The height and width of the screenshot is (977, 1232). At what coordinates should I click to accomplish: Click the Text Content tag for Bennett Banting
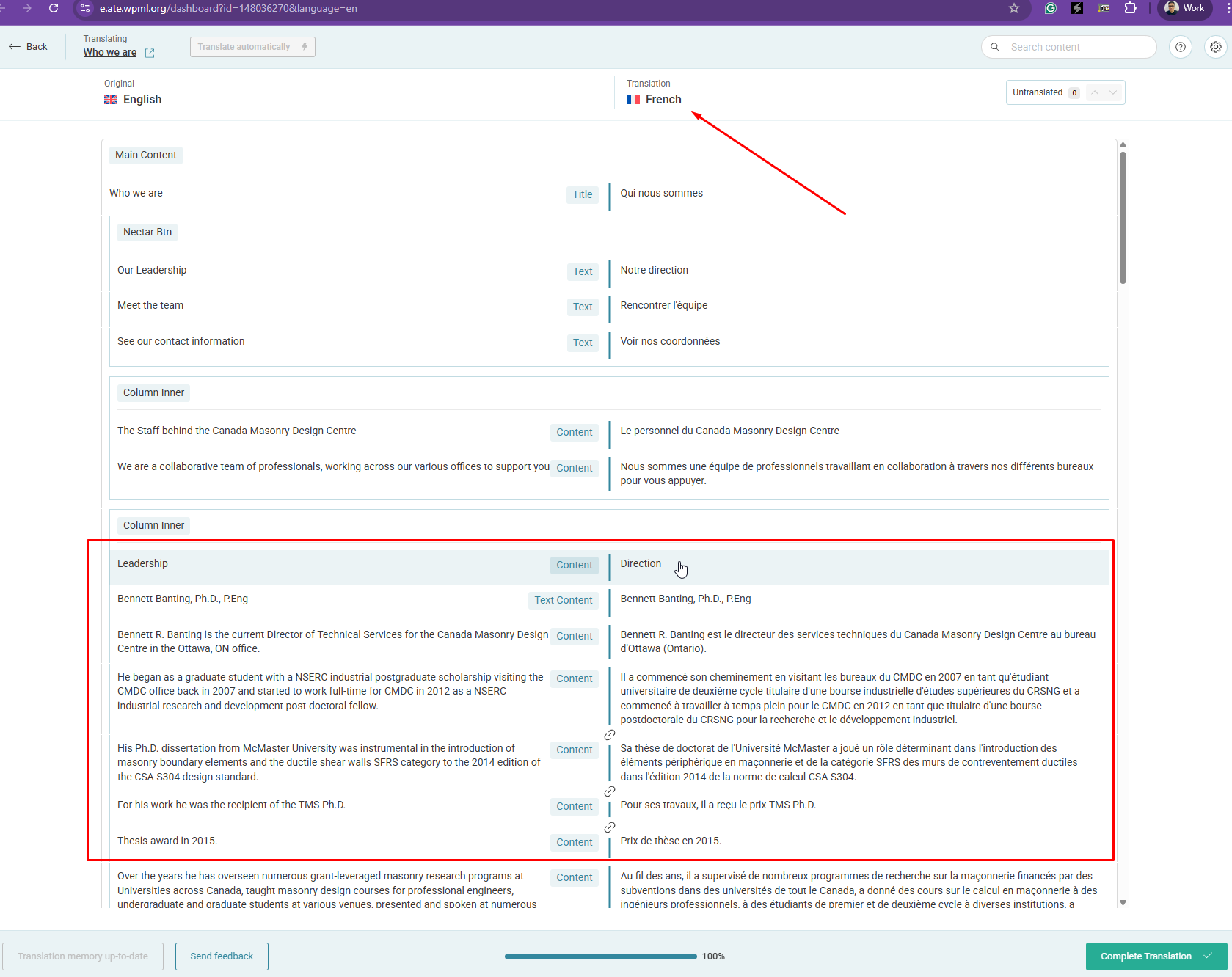tap(564, 600)
